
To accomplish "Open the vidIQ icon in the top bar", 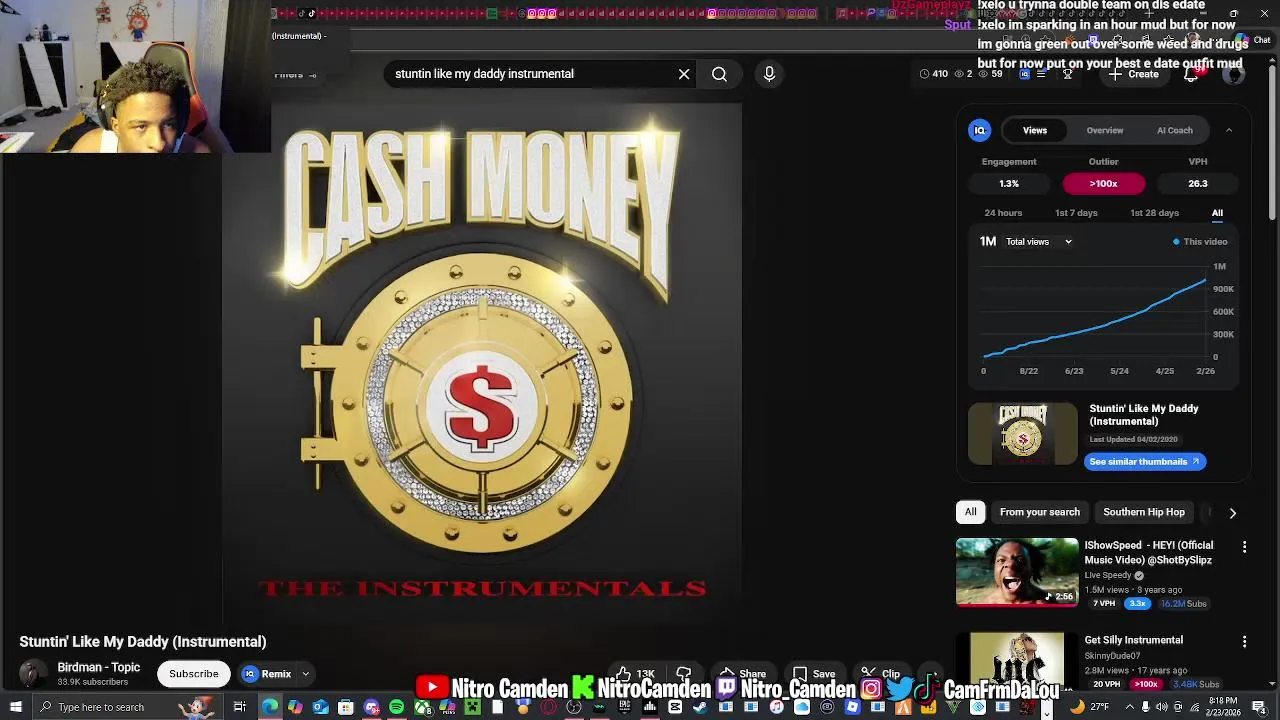I will pyautogui.click(x=1024, y=74).
